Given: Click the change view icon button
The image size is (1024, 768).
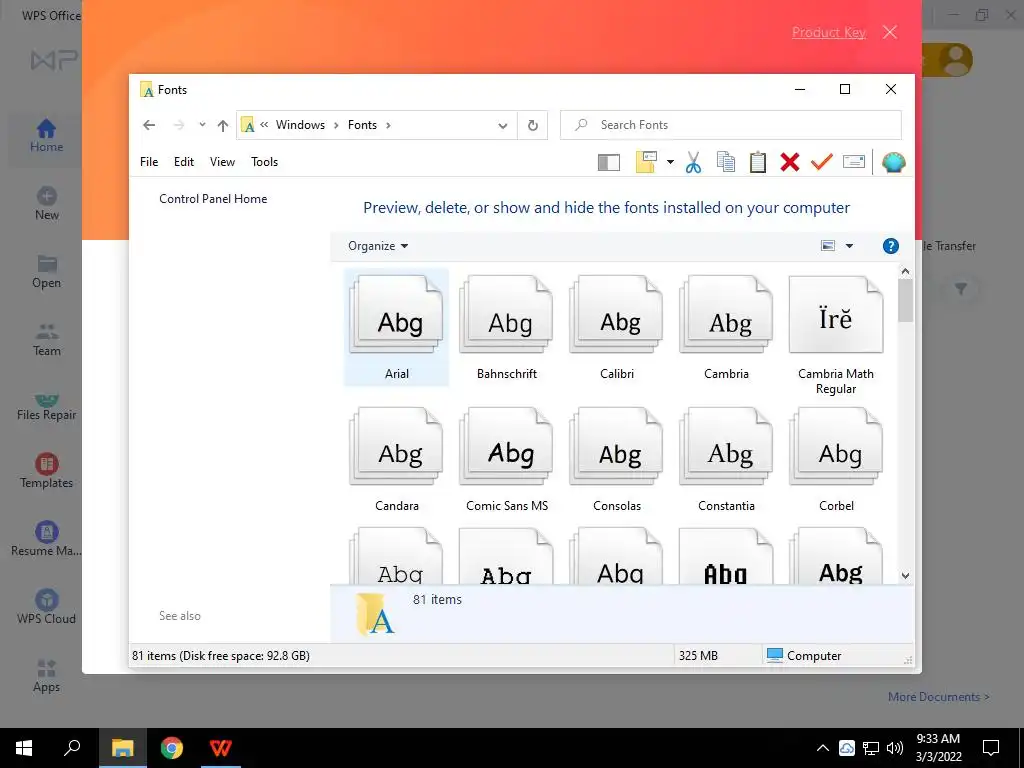Looking at the screenshot, I should (828, 246).
